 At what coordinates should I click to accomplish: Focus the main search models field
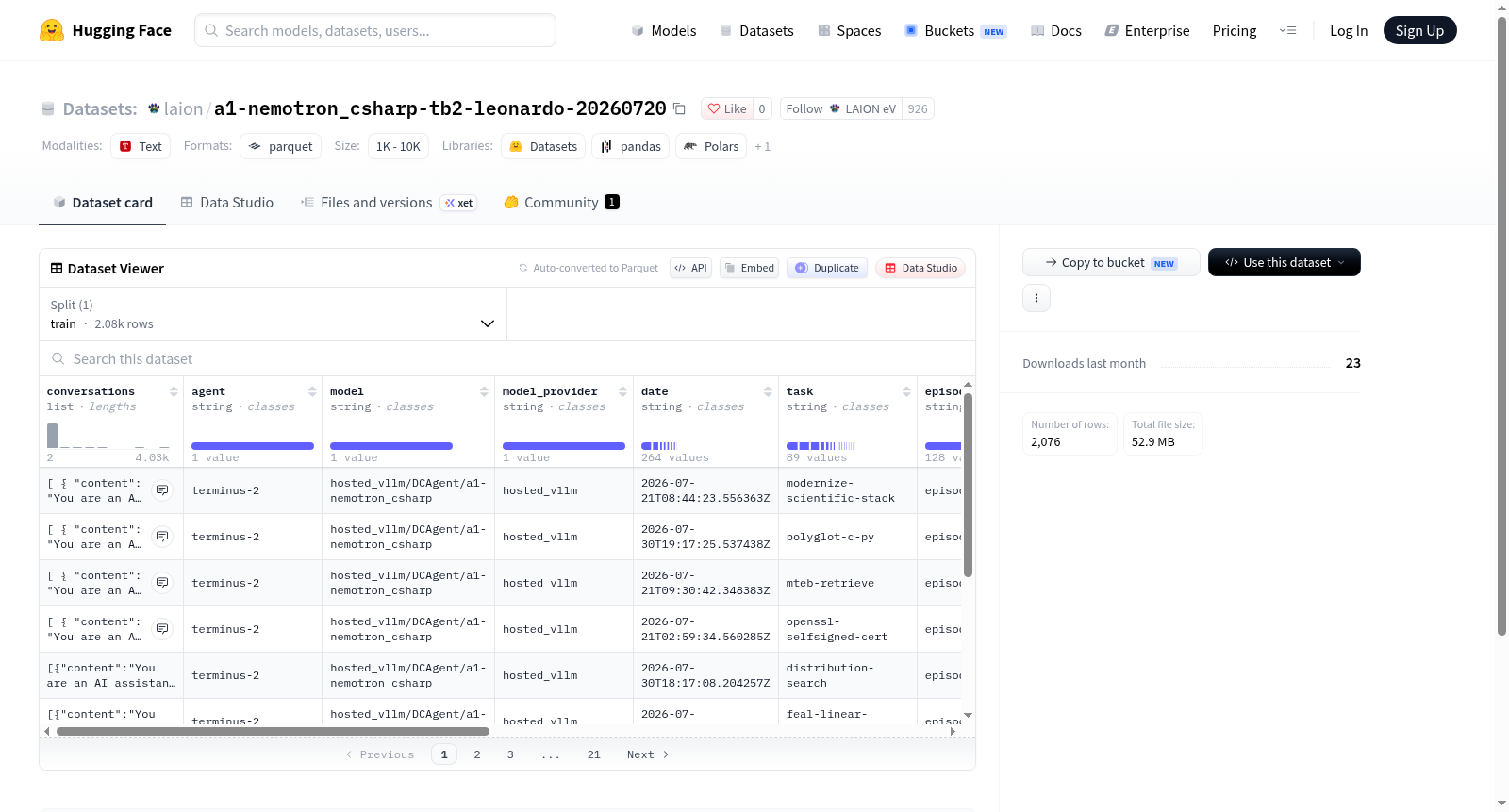point(375,30)
